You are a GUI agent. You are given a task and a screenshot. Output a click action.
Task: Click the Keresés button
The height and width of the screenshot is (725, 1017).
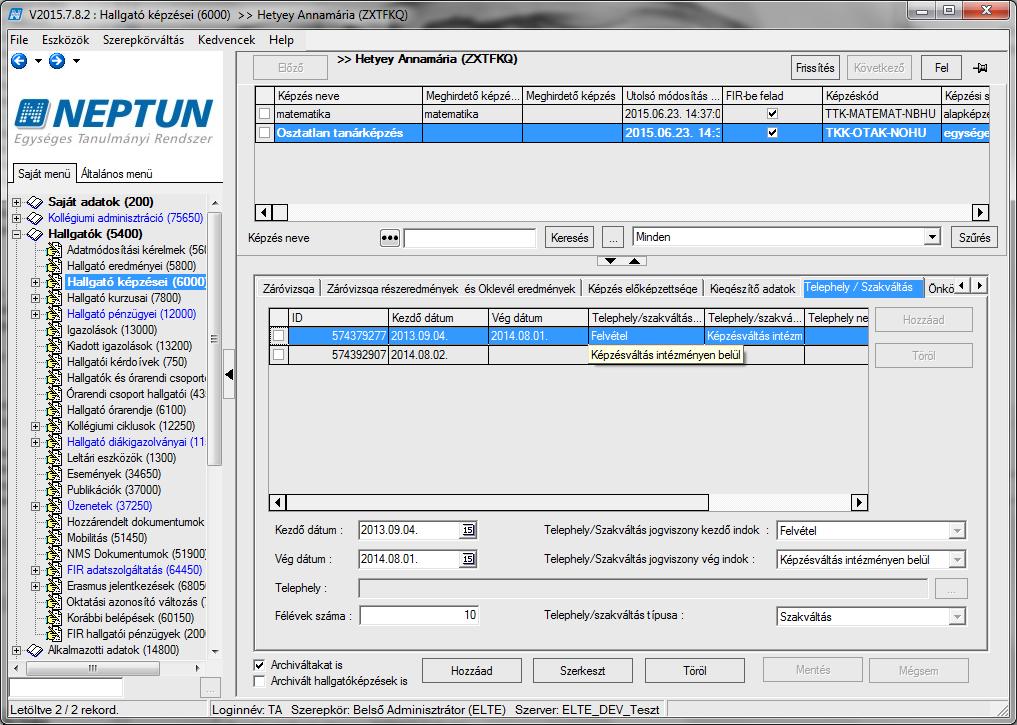click(569, 237)
